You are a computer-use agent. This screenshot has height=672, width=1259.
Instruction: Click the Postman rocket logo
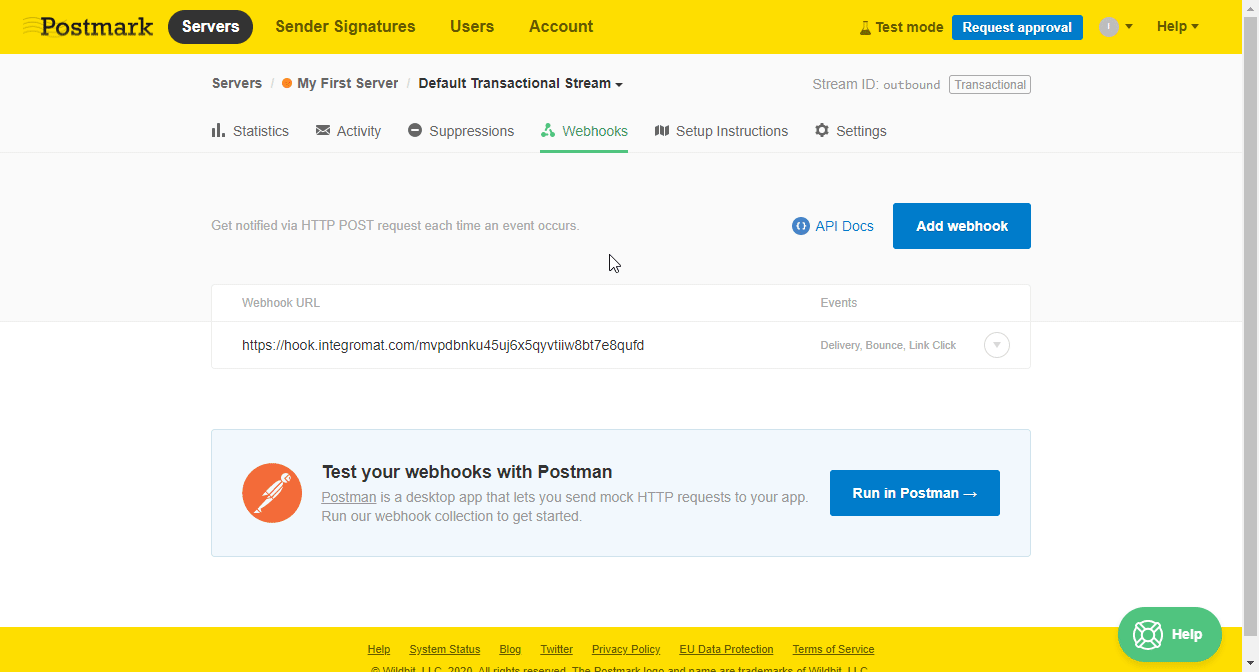pyautogui.click(x=272, y=493)
